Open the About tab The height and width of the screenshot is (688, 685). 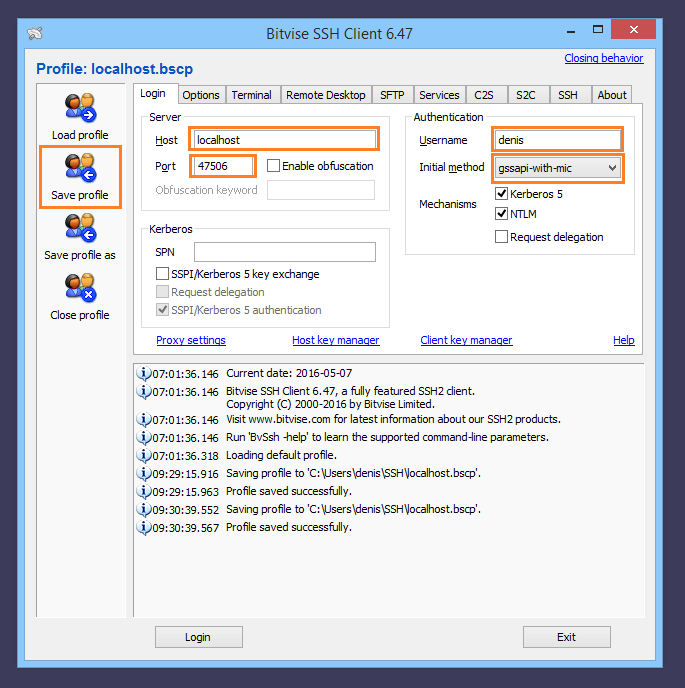(x=612, y=95)
